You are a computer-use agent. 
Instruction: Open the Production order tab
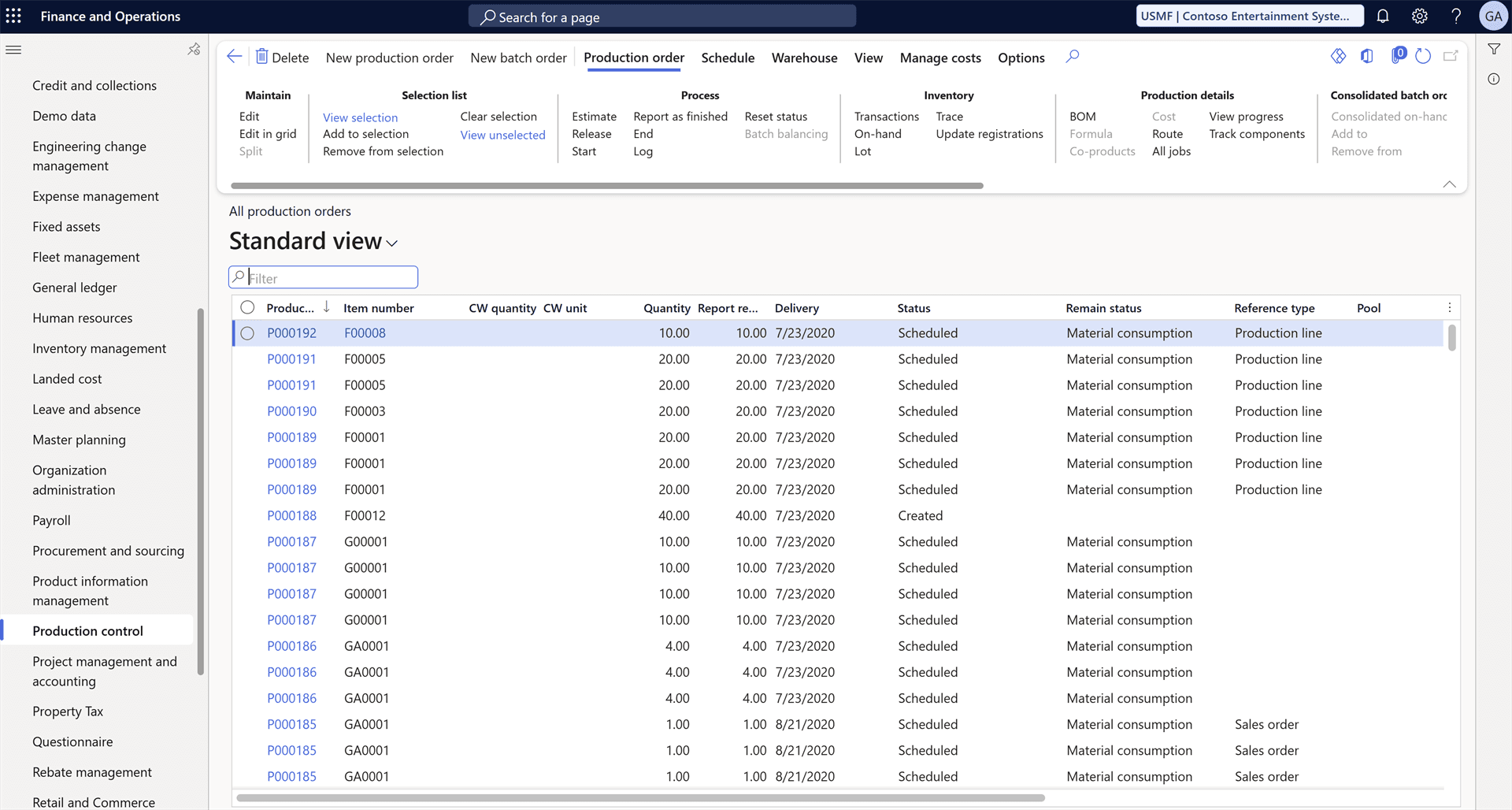[634, 58]
